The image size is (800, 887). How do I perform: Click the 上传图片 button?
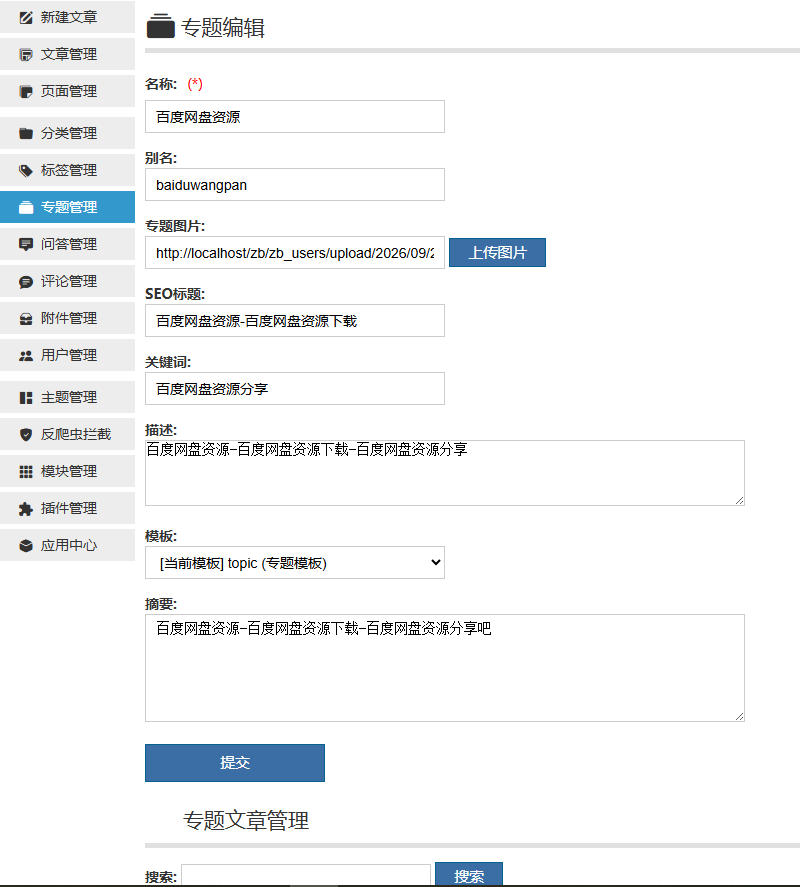pos(497,252)
